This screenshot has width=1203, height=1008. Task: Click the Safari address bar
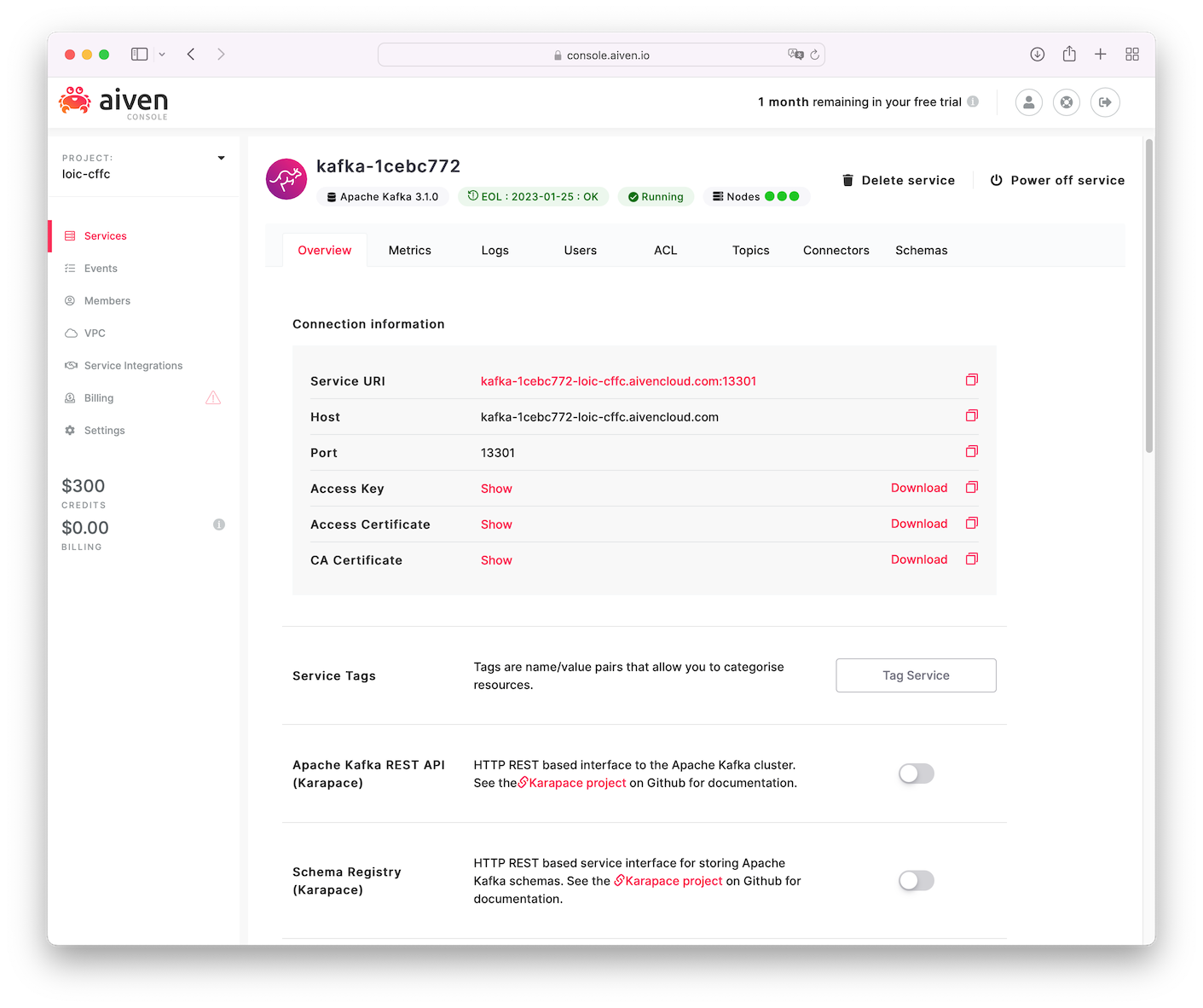(601, 55)
